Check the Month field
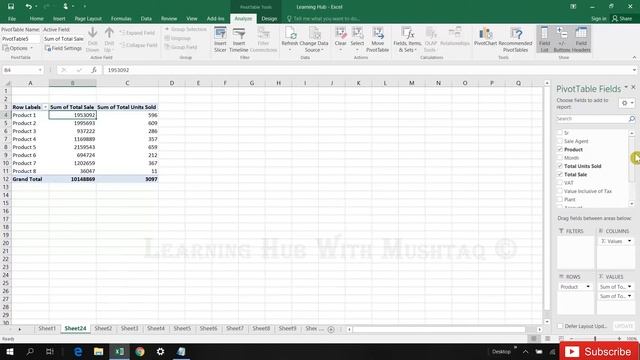 pyautogui.click(x=560, y=158)
